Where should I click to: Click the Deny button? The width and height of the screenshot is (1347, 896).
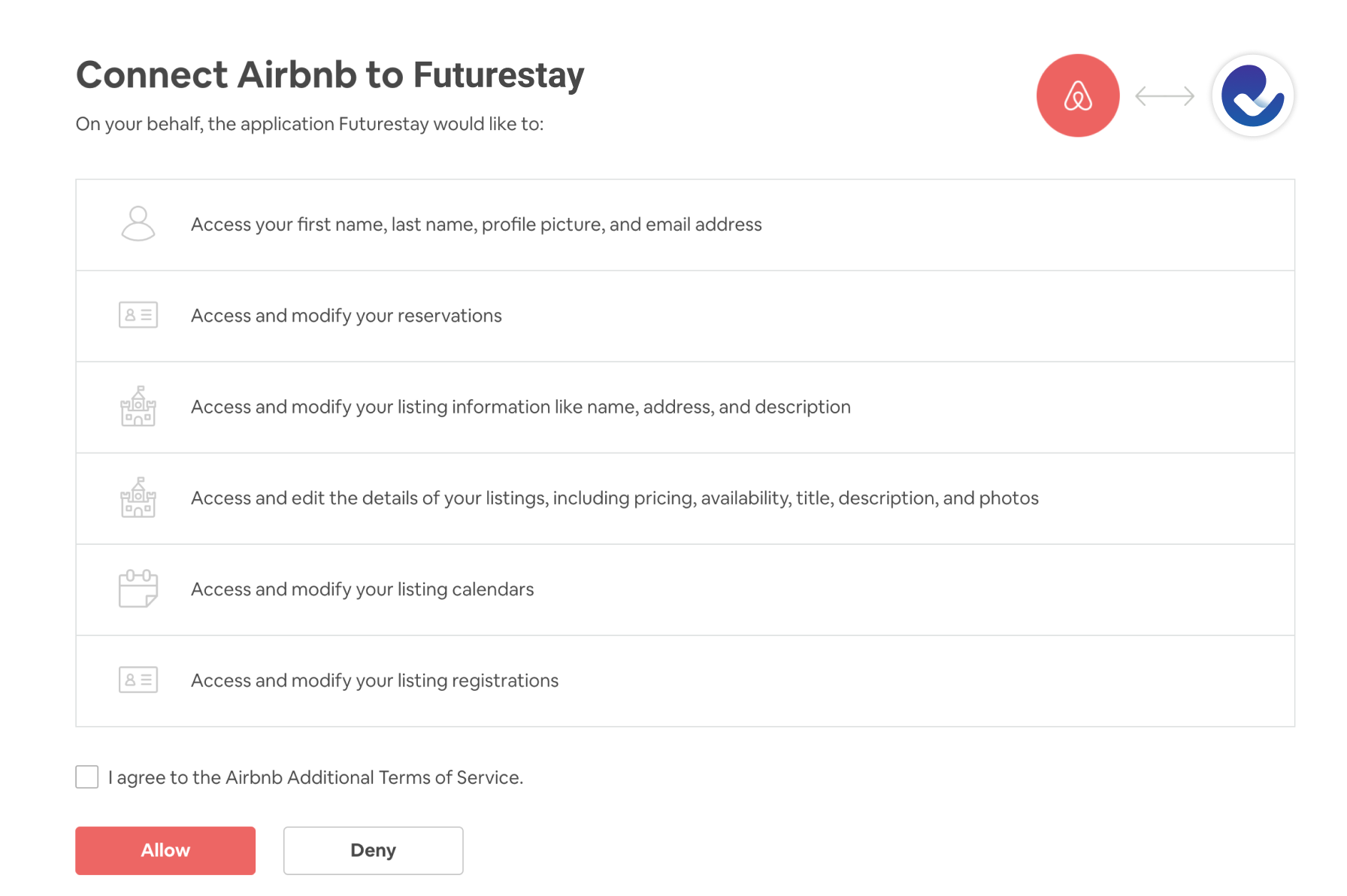(x=373, y=850)
